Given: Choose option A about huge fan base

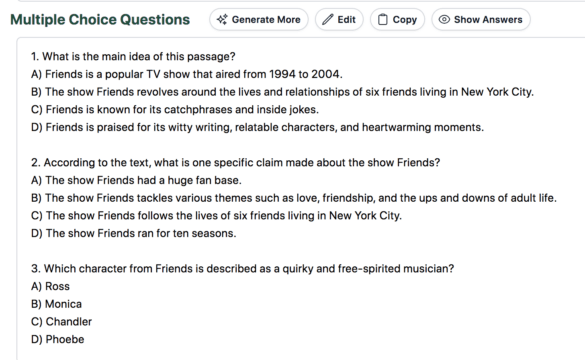Looking at the screenshot, I should [x=136, y=180].
